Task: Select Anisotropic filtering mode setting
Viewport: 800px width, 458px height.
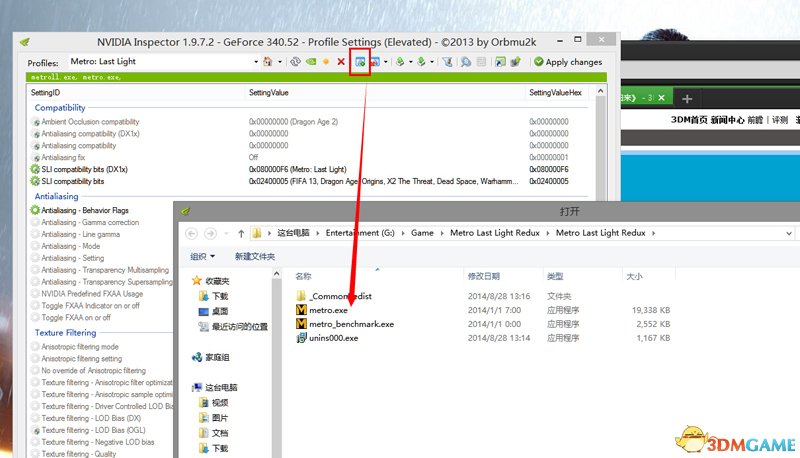Action: tap(80, 347)
